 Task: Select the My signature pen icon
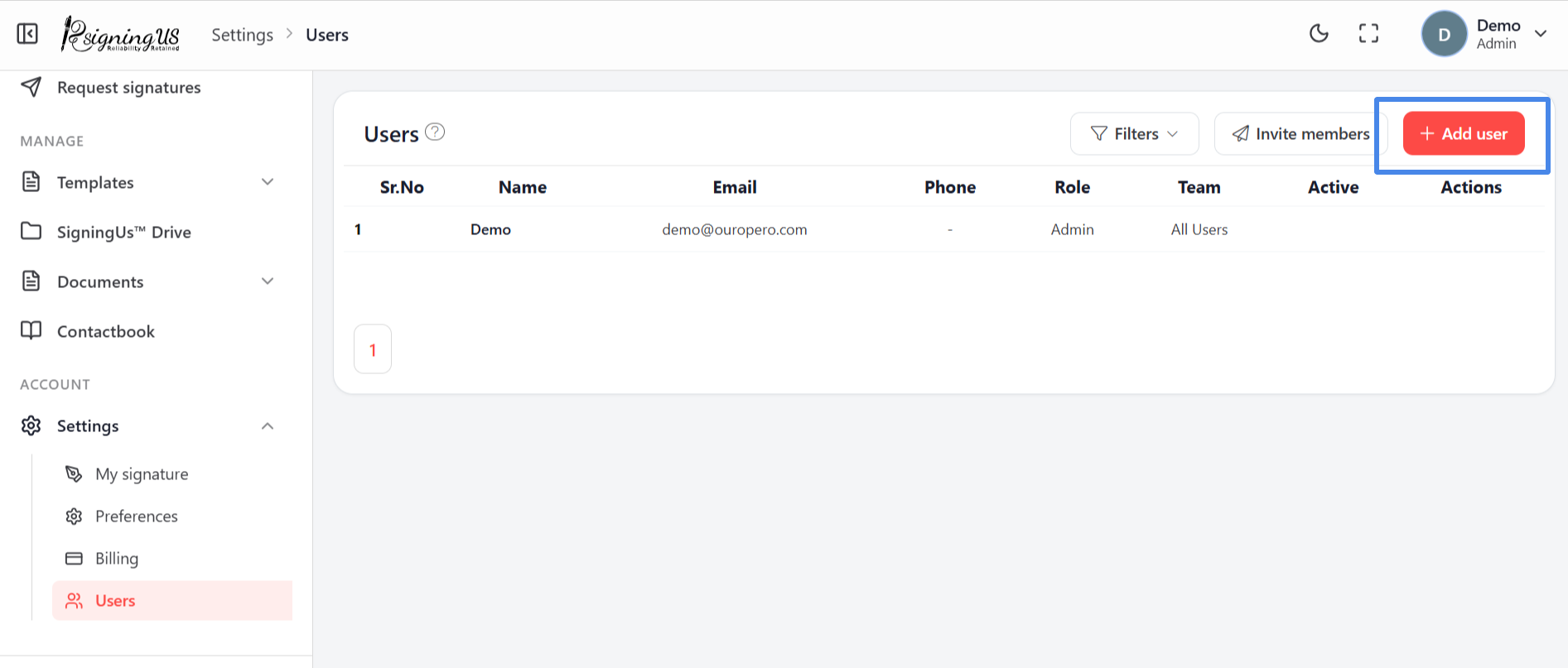pyautogui.click(x=74, y=473)
